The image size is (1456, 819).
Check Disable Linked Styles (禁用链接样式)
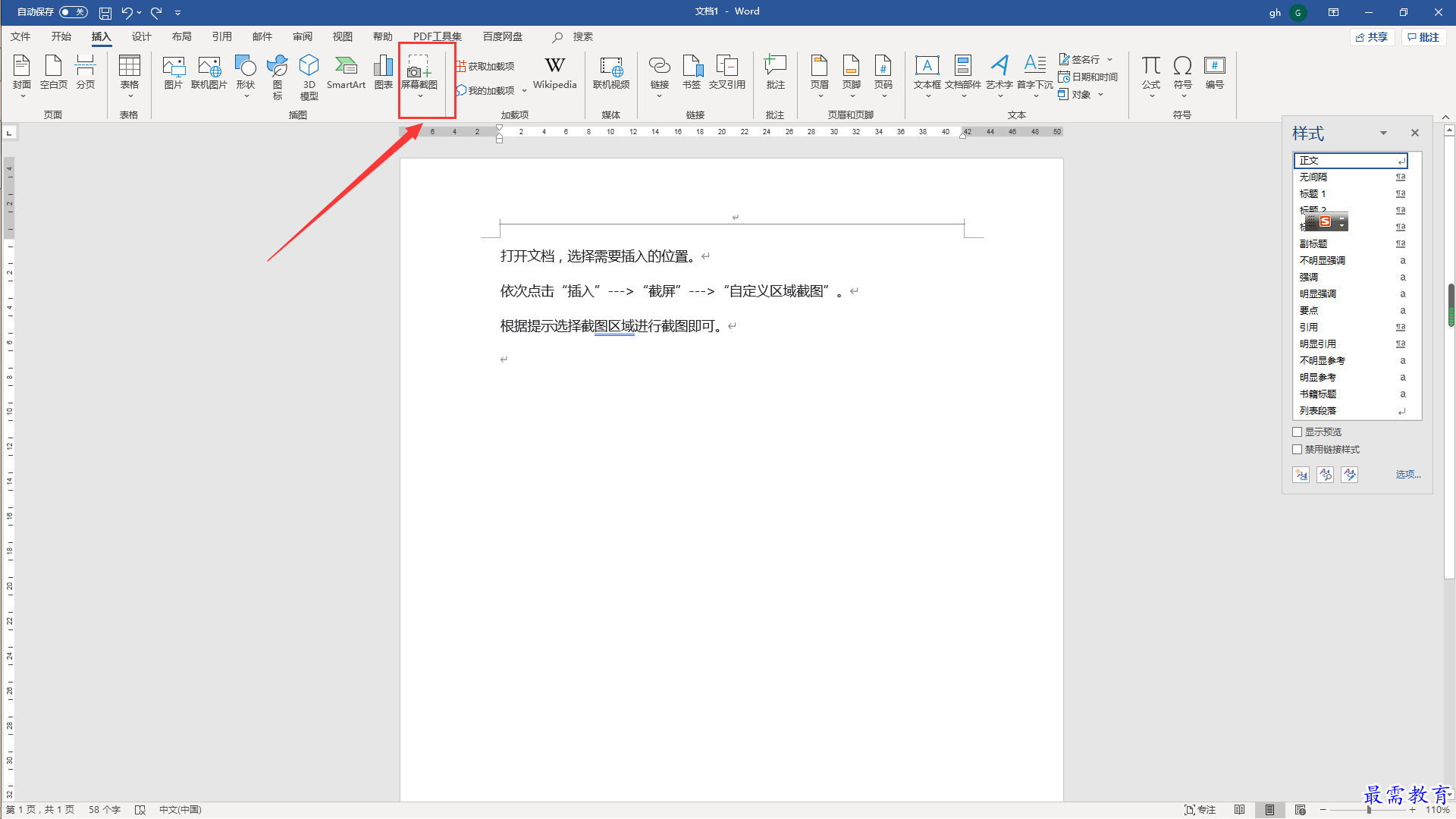(x=1298, y=450)
